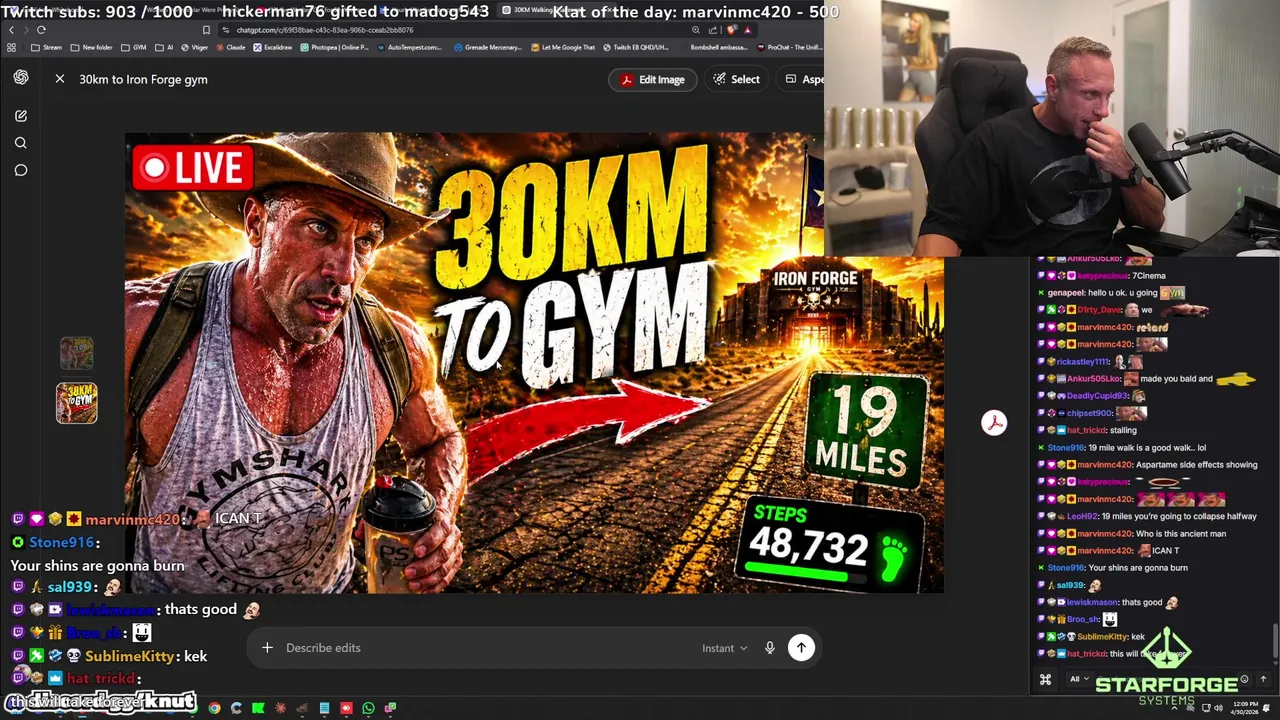Click the bookmark icon in address bar
Viewport: 1280px width, 720px height.
(x=206, y=30)
